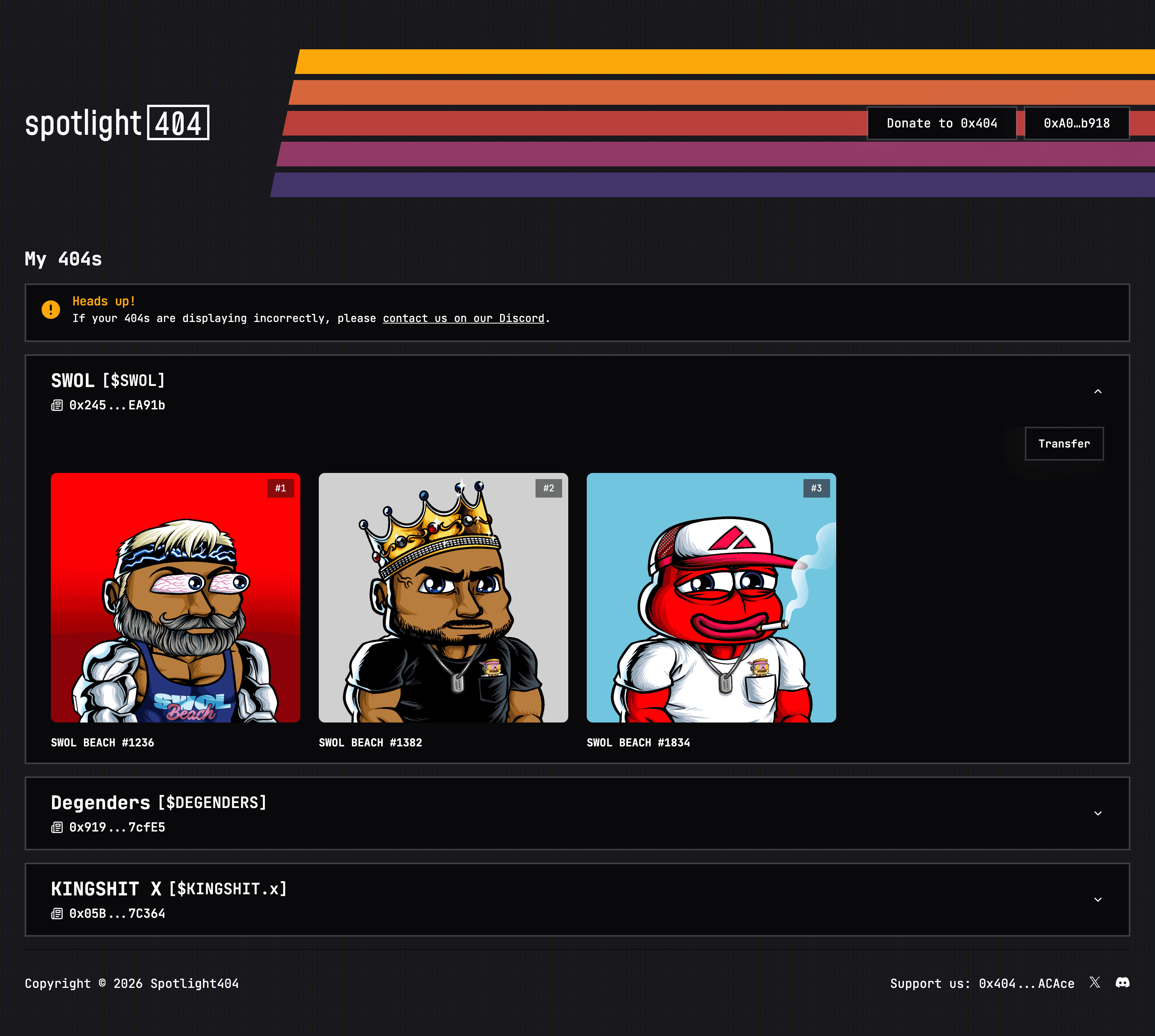Click the spotlight 404 logo

(117, 123)
